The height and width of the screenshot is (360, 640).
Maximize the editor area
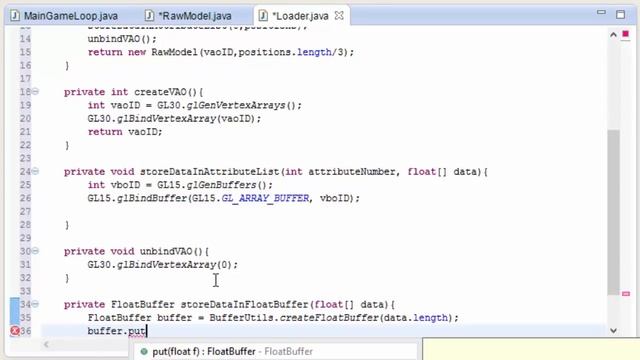[620, 15]
